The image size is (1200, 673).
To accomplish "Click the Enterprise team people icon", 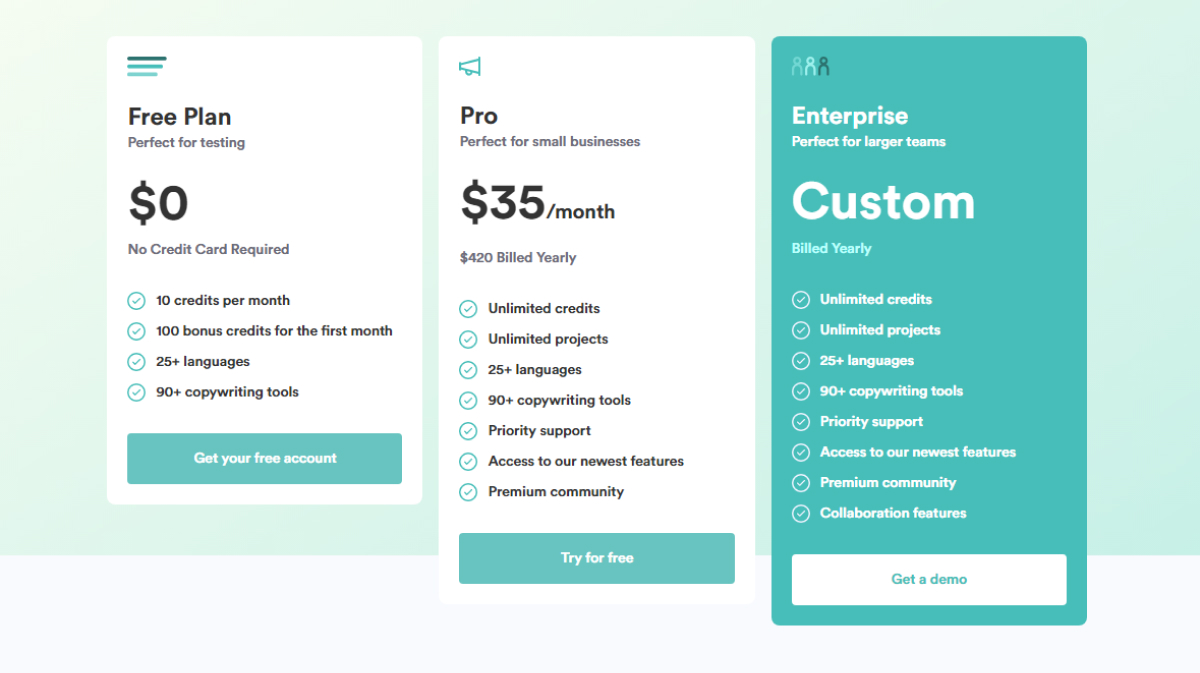I will pos(810,66).
